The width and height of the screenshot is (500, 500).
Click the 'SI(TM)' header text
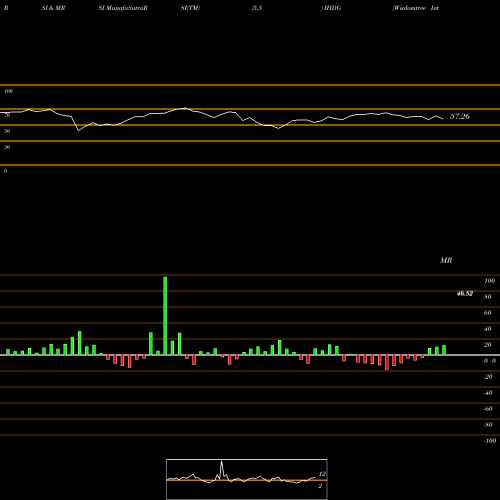[x=190, y=8]
